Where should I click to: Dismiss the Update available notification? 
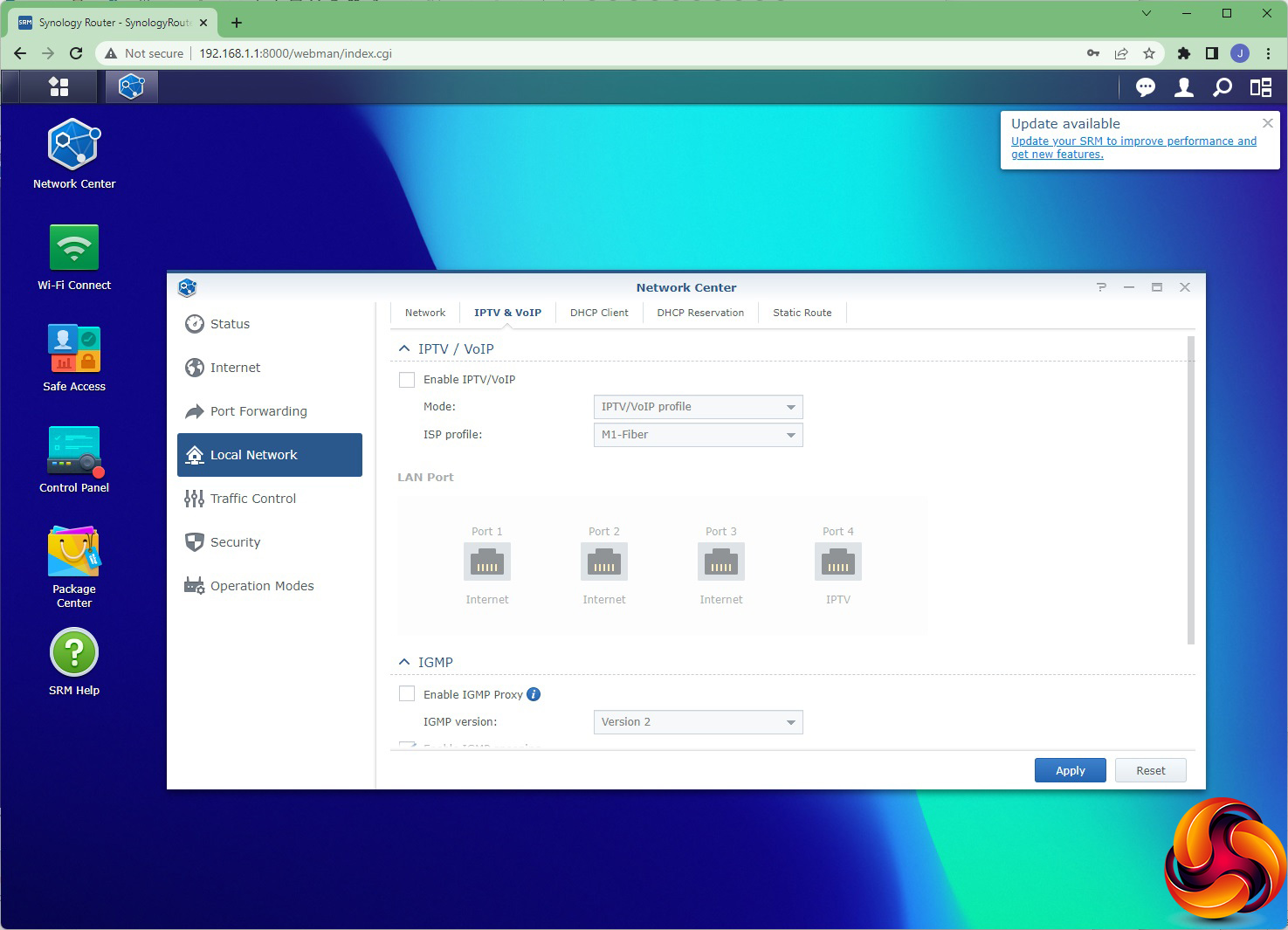1268,123
